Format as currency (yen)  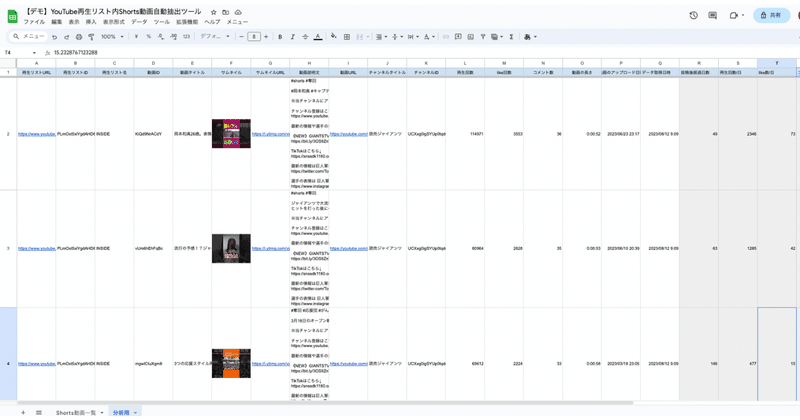[x=136, y=37]
